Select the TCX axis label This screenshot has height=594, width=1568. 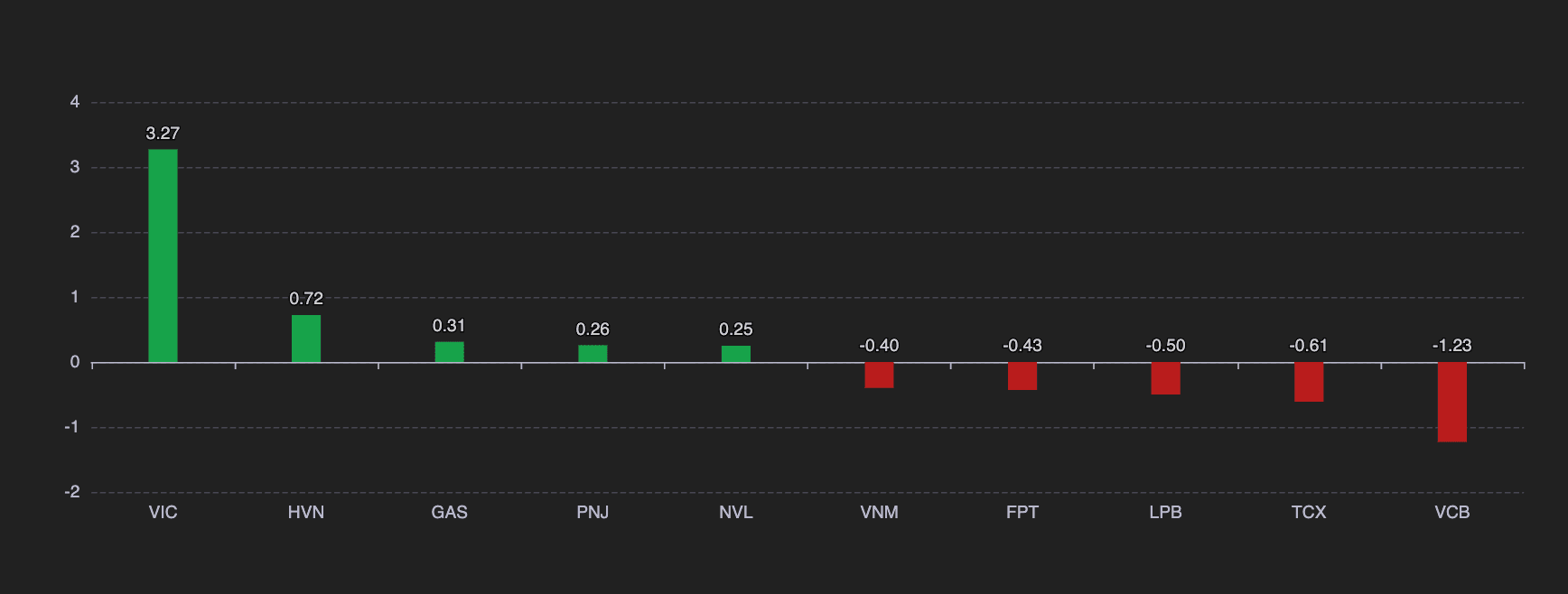click(x=1309, y=512)
